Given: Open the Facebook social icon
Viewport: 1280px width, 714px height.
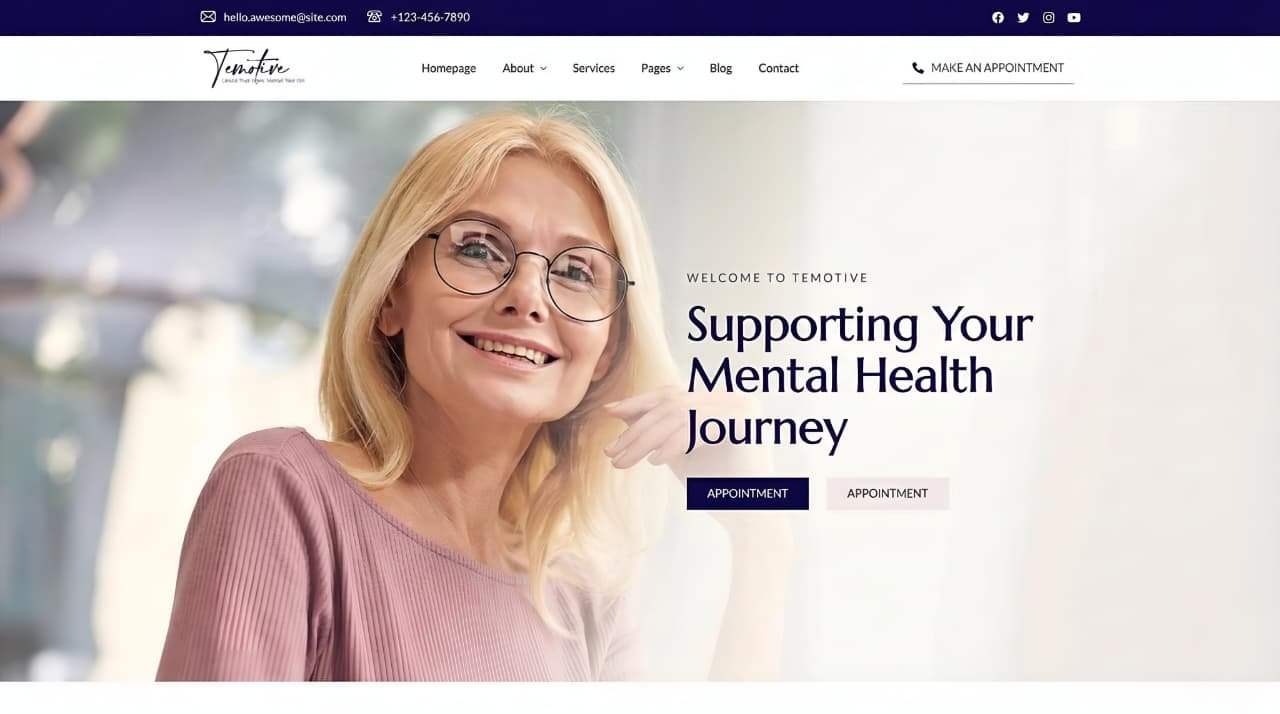Looking at the screenshot, I should click(998, 17).
